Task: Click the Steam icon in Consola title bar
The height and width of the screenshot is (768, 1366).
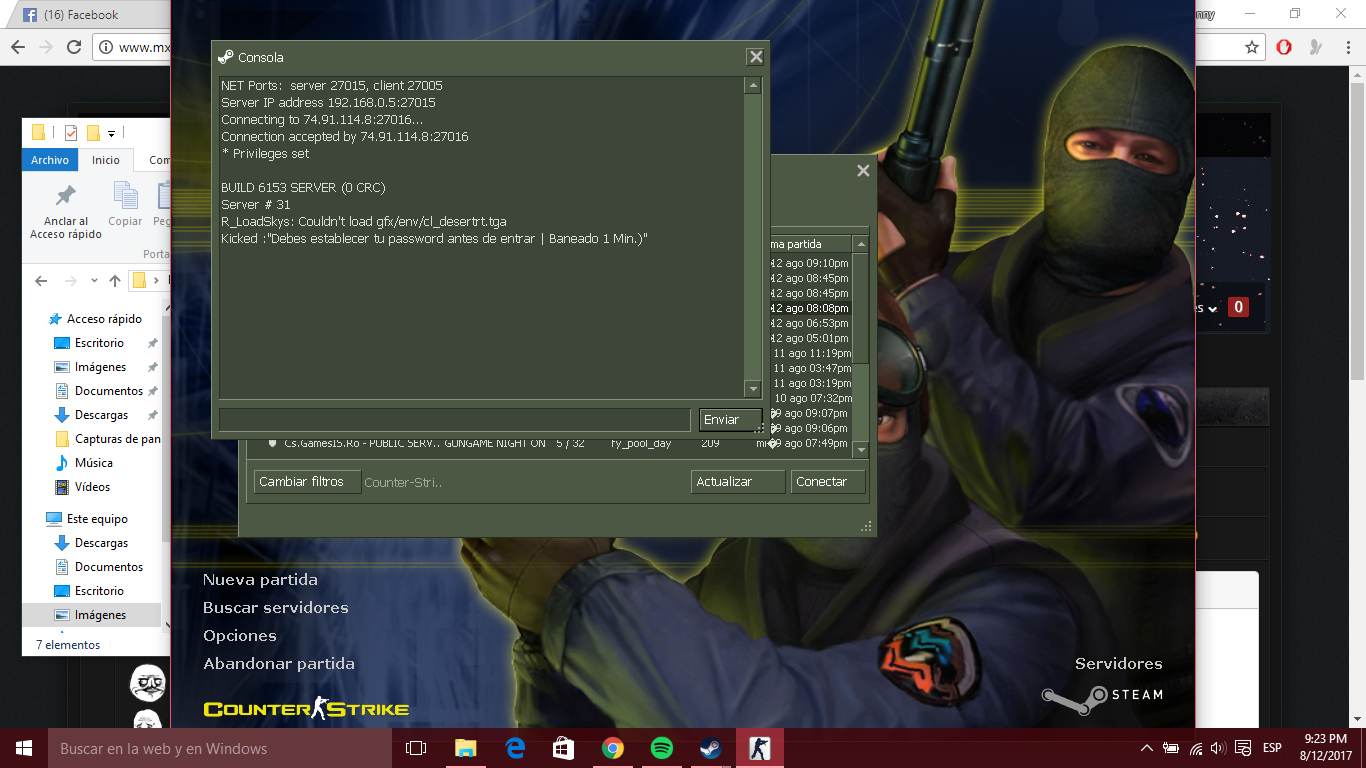Action: (226, 57)
